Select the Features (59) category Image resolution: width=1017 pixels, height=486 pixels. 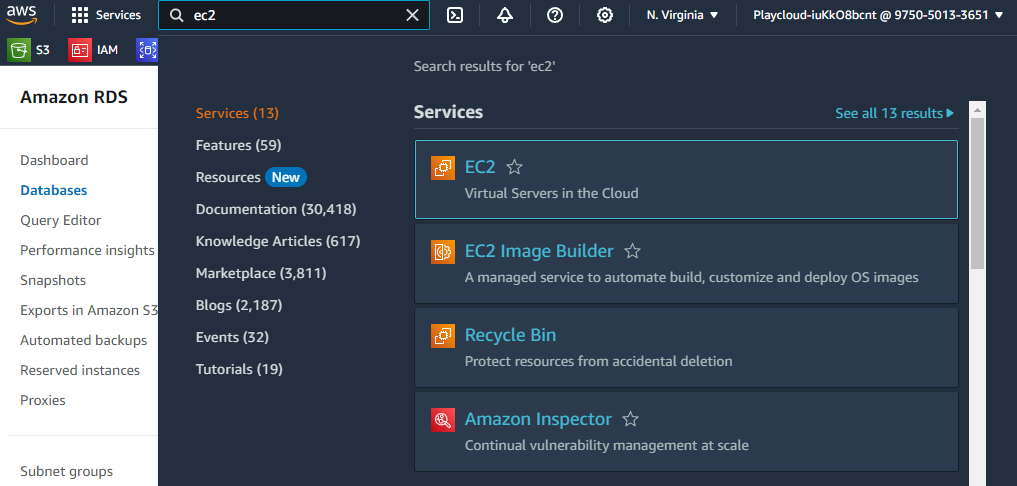tap(238, 145)
